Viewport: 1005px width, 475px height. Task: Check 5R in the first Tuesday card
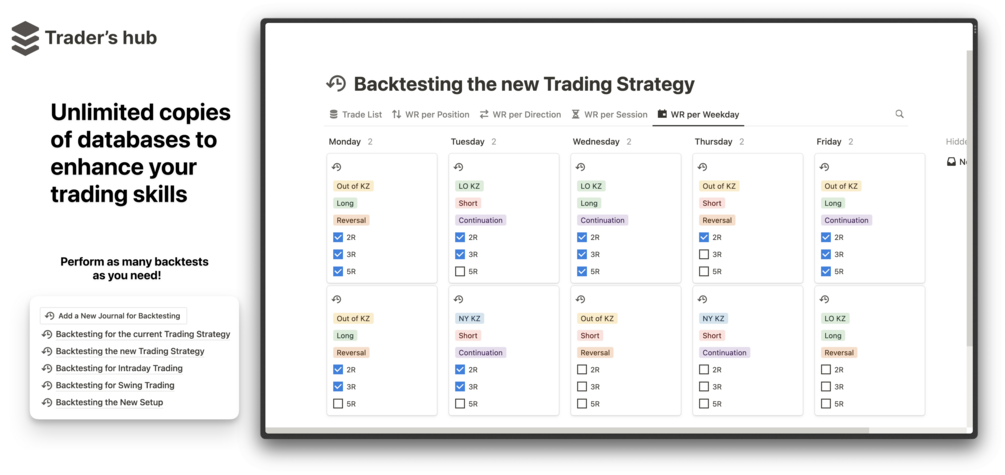click(x=460, y=271)
